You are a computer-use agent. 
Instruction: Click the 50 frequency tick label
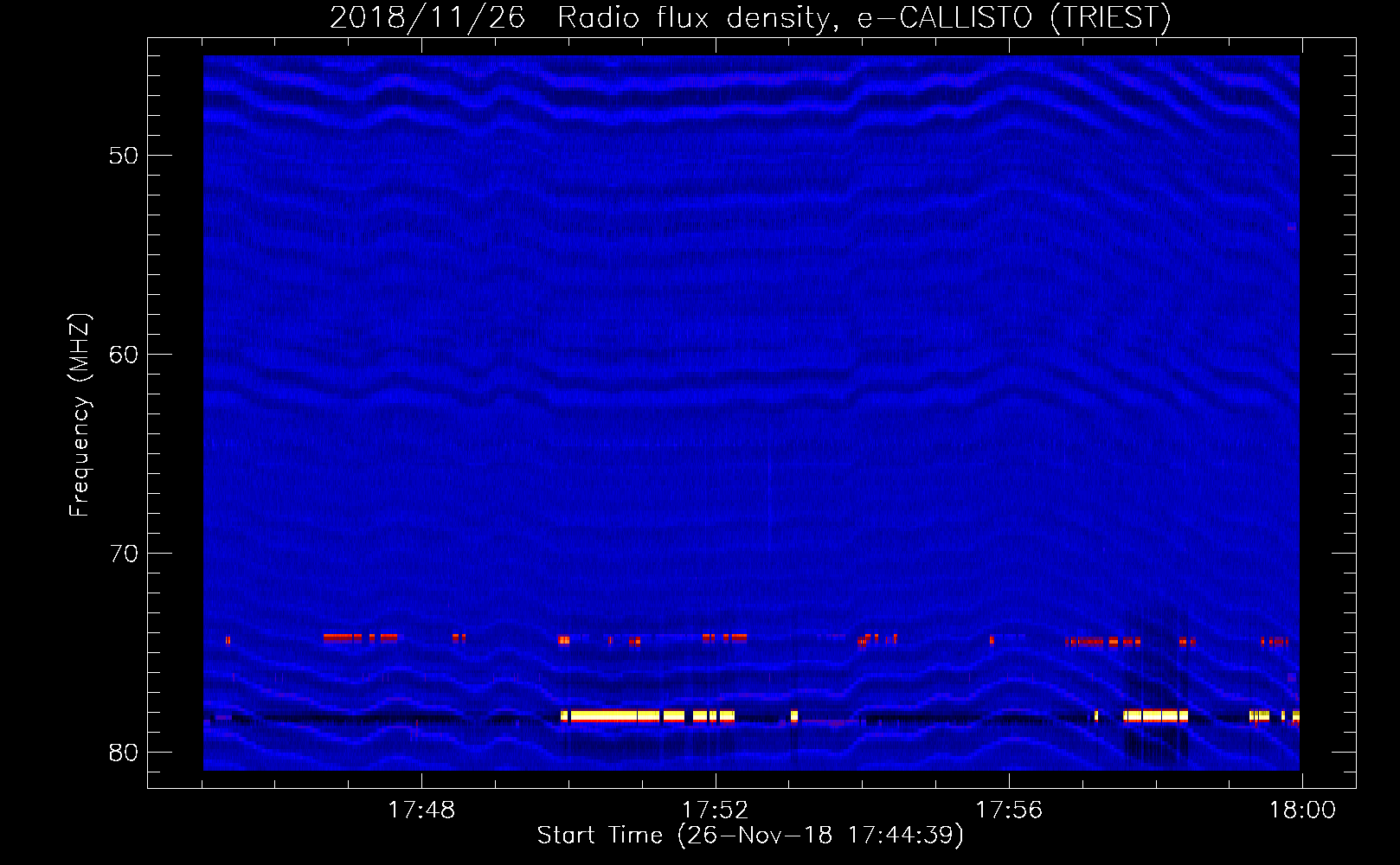pos(124,156)
